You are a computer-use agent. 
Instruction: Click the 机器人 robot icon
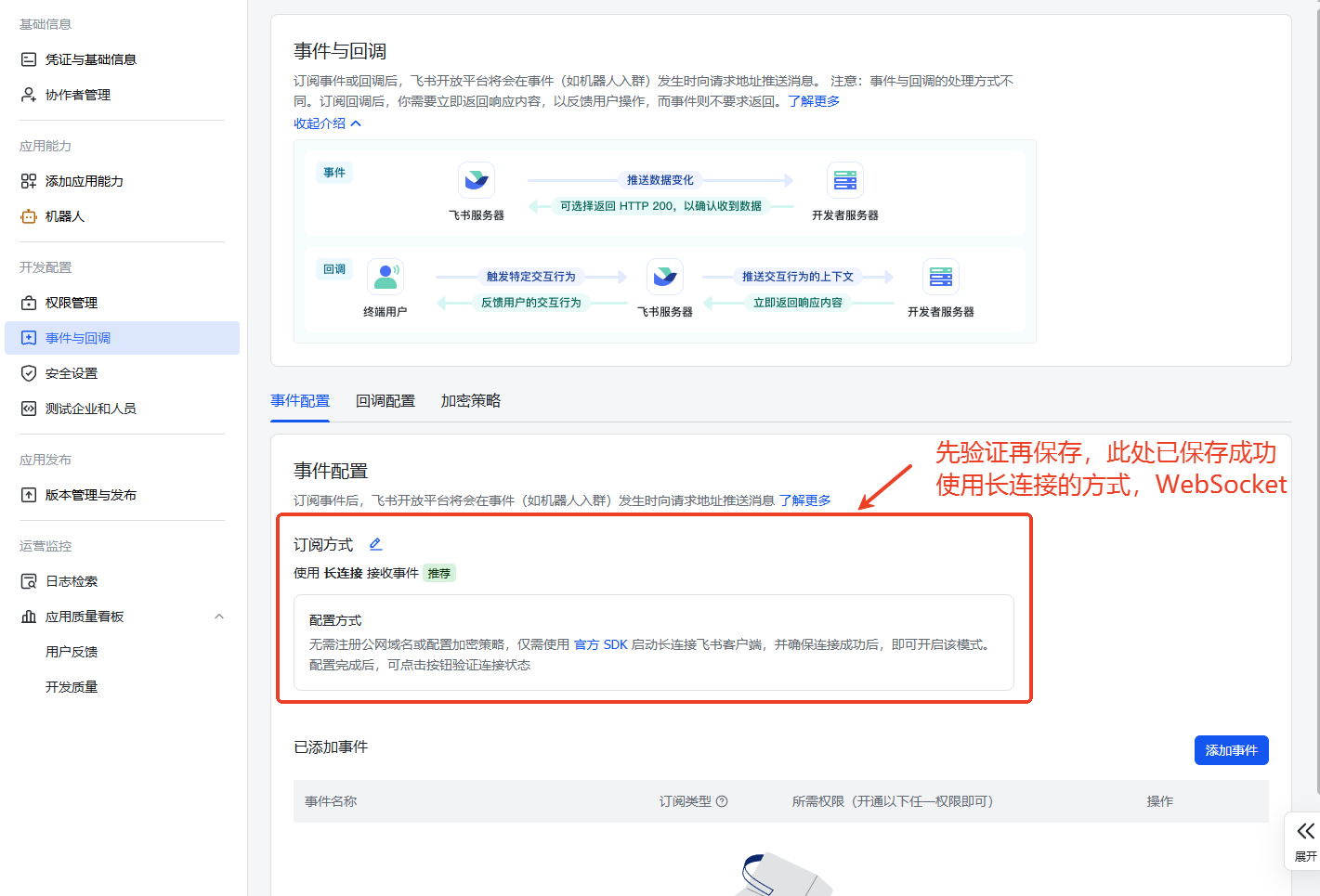pyautogui.click(x=29, y=216)
